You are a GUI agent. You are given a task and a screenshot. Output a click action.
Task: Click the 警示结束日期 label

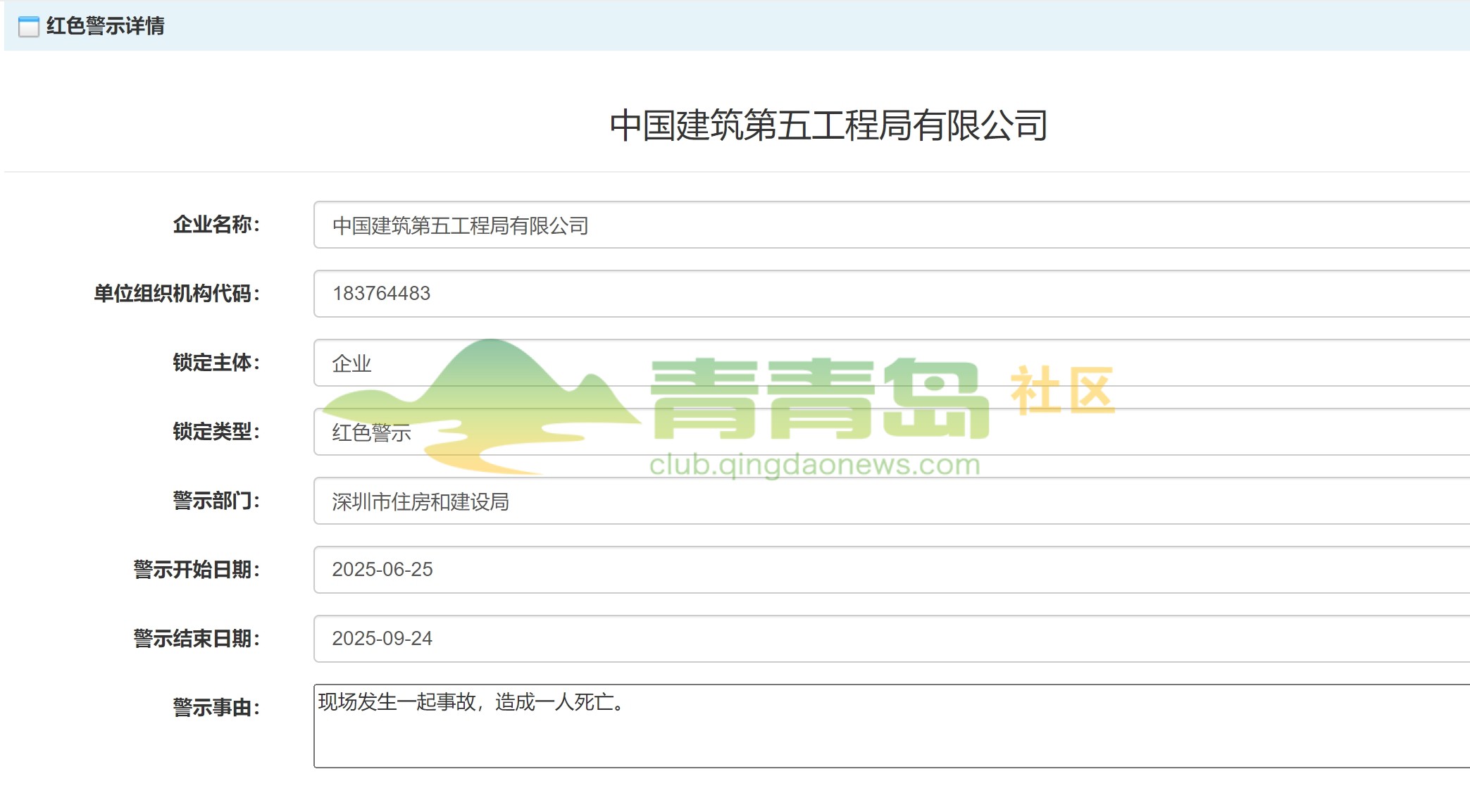click(x=197, y=639)
